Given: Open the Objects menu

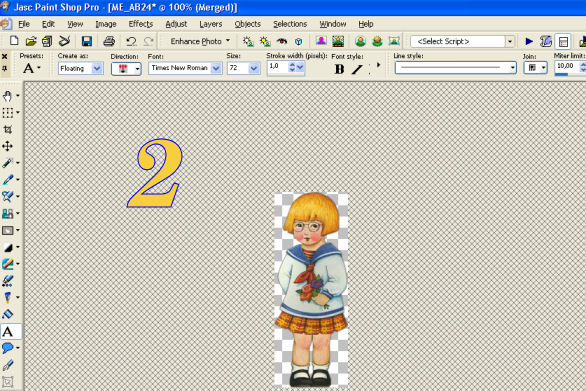Looking at the screenshot, I should (247, 24).
